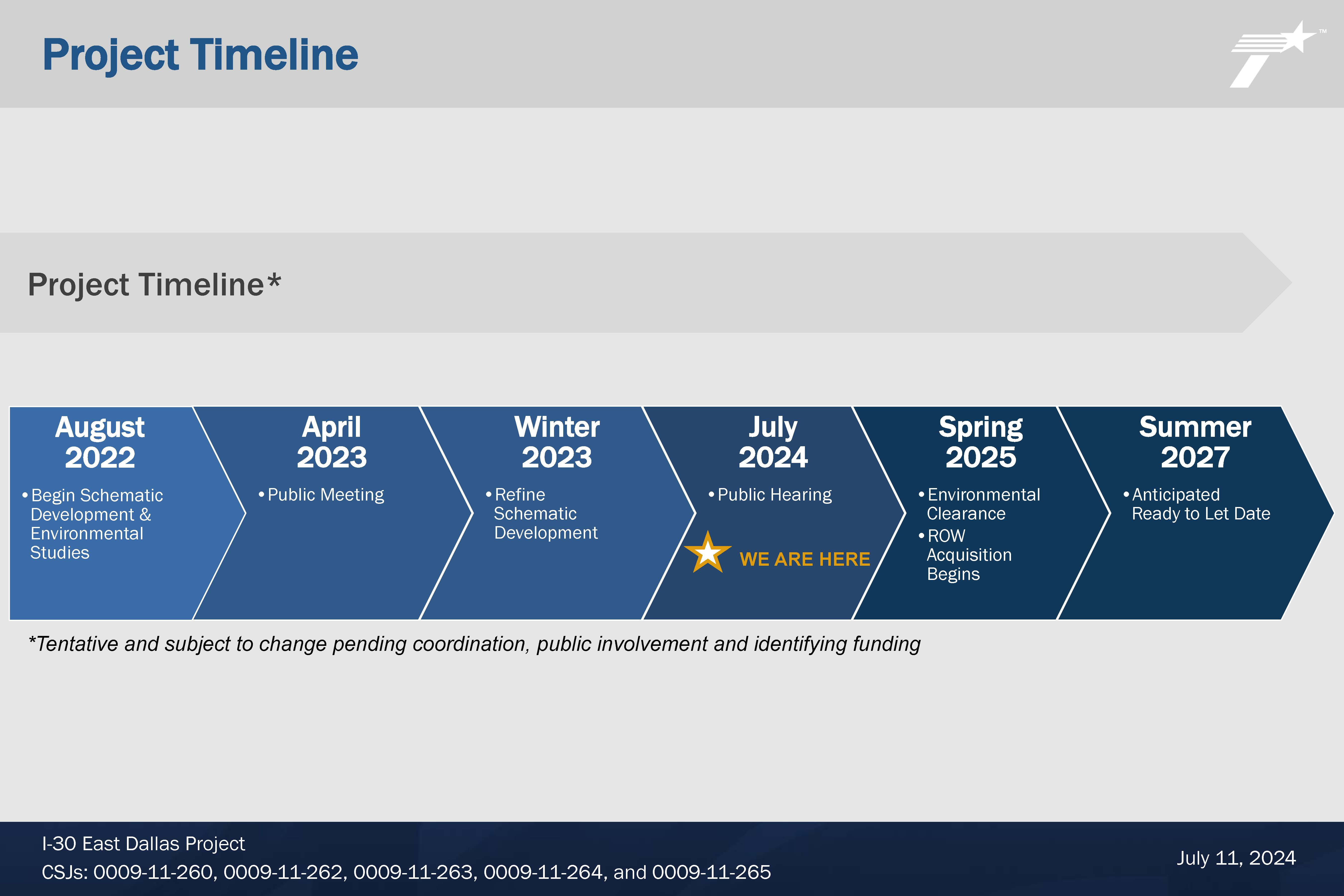This screenshot has width=1344, height=896.
Task: Select the Spring 2025 milestone heading
Action: pos(981,442)
